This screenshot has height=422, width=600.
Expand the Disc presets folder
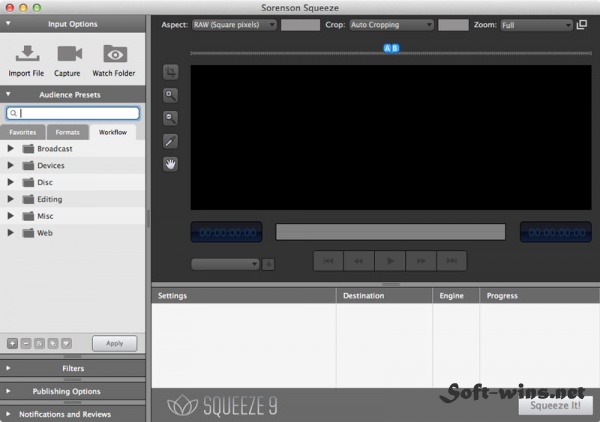(x=11, y=182)
